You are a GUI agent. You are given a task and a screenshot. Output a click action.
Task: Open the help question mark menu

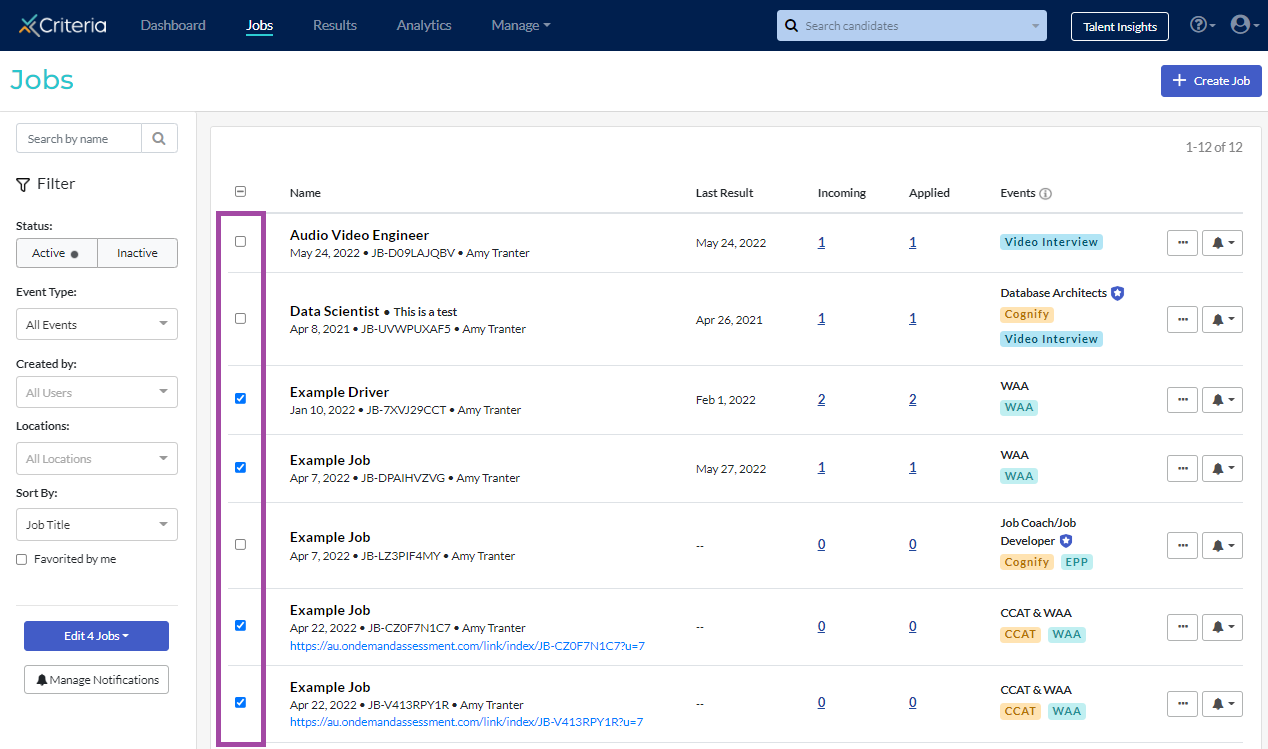tap(1202, 25)
